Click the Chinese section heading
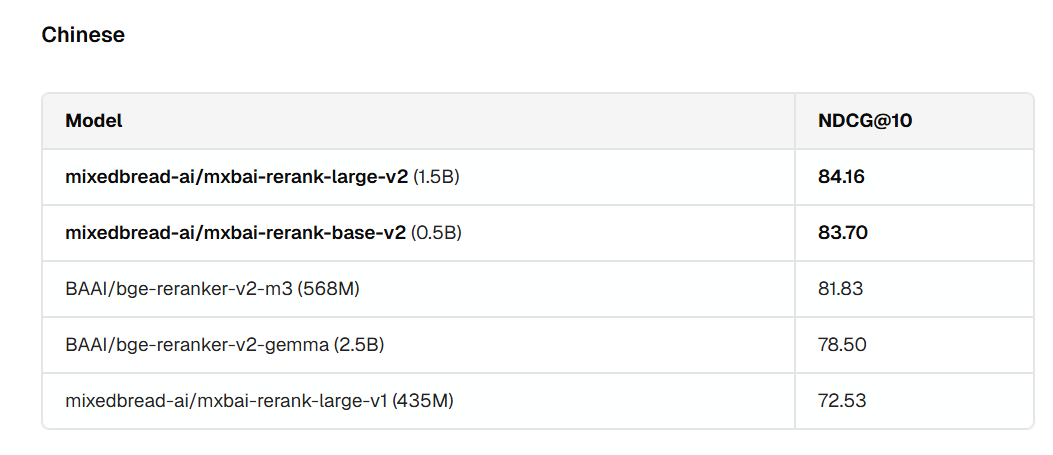Image resolution: width=1053 pixels, height=455 pixels. click(83, 35)
